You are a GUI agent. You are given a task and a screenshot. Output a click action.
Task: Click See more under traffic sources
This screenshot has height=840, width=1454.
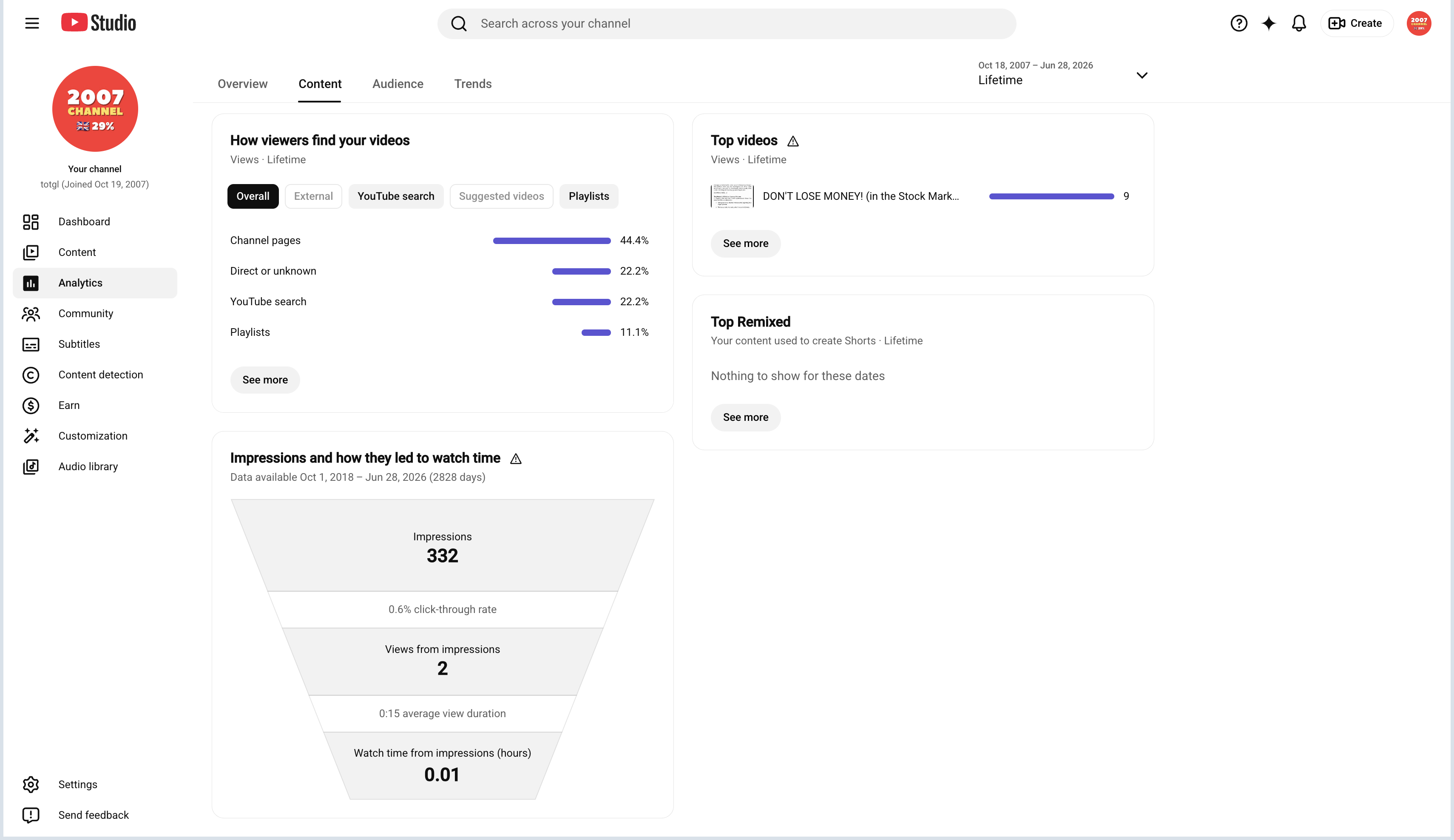(x=265, y=380)
